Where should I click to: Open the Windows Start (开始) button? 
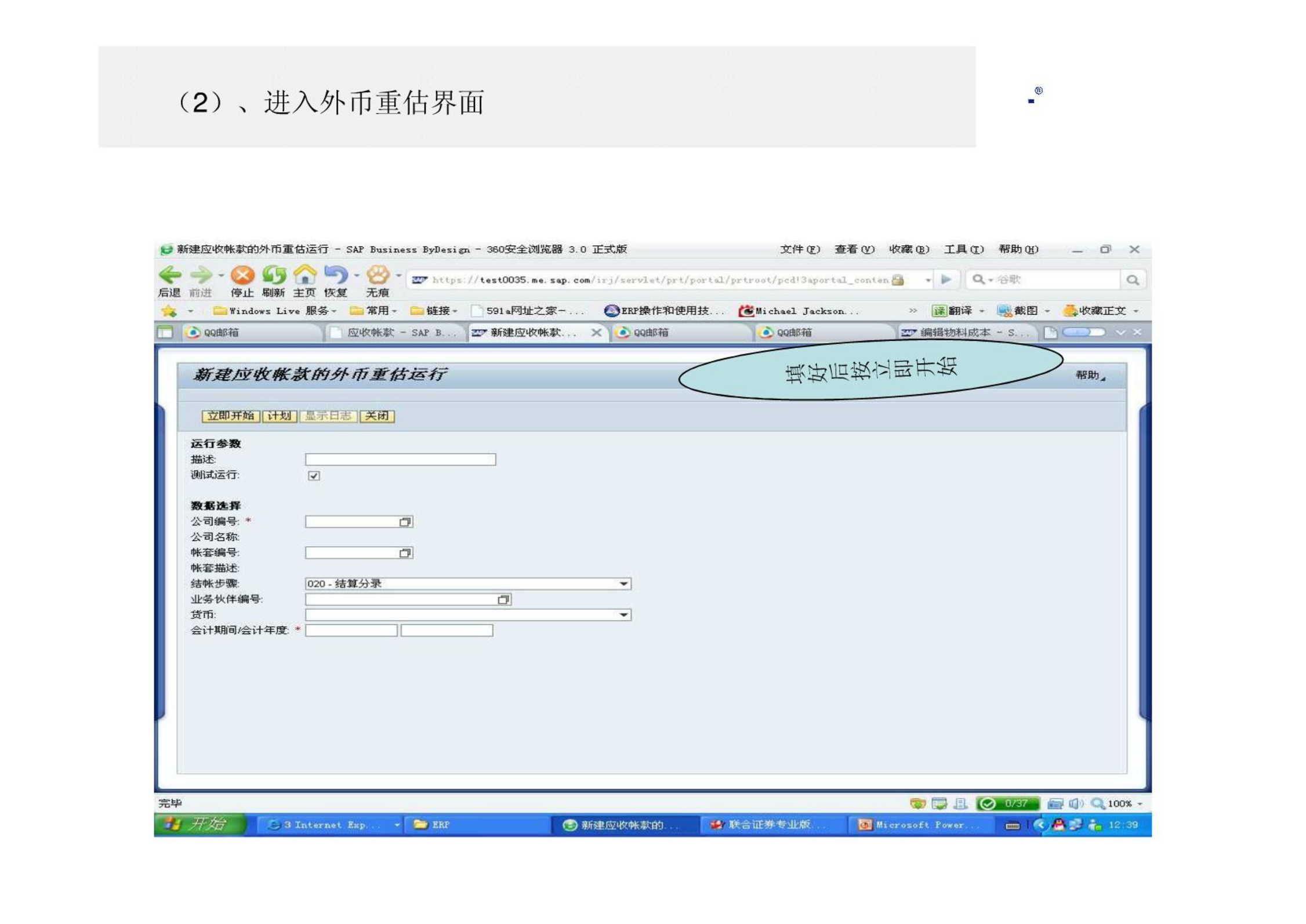201,824
